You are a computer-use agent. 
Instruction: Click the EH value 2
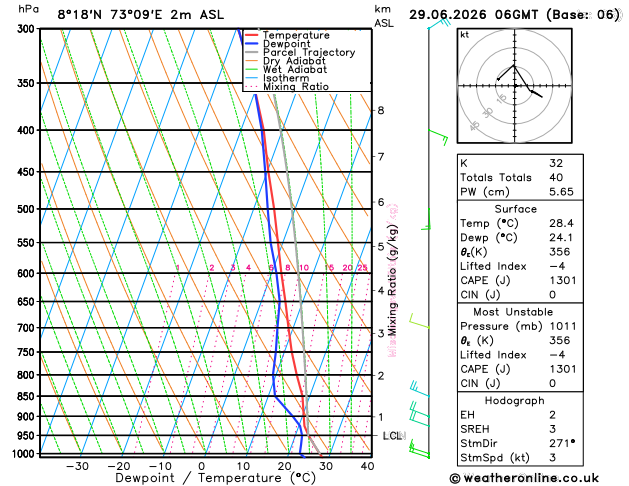(x=553, y=415)
